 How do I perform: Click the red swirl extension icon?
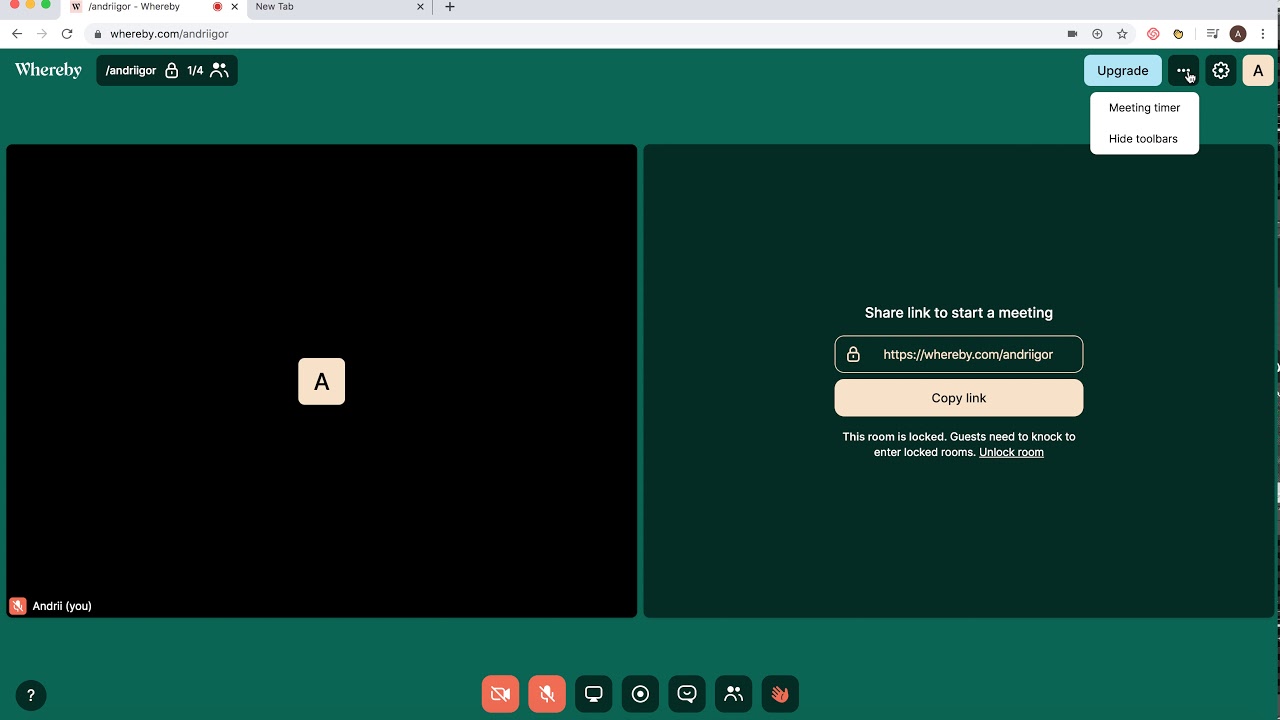coord(1153,34)
